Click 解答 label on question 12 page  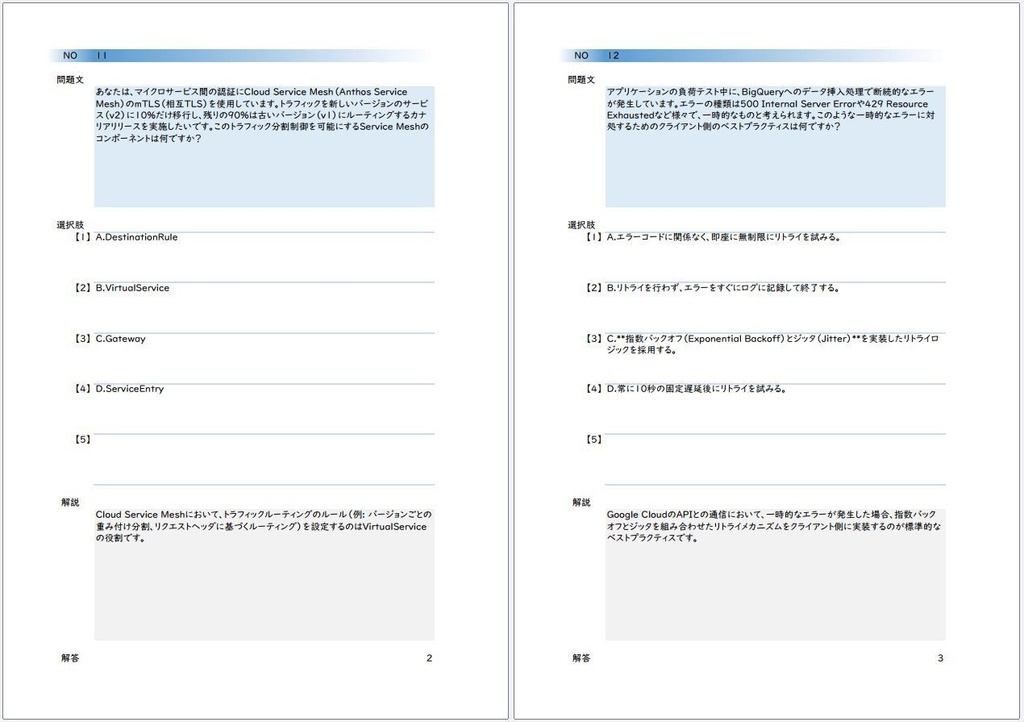pyautogui.click(x=581, y=658)
